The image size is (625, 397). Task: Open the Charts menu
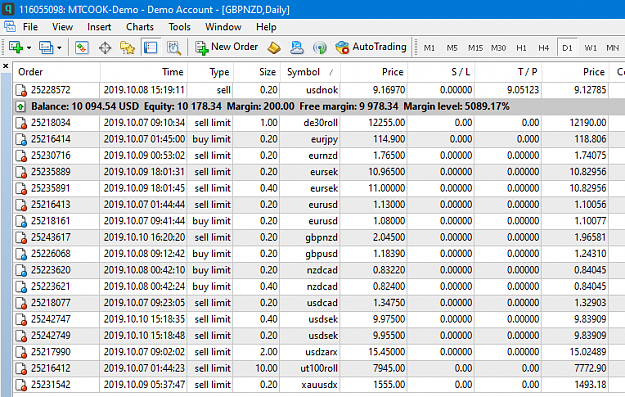tap(140, 27)
